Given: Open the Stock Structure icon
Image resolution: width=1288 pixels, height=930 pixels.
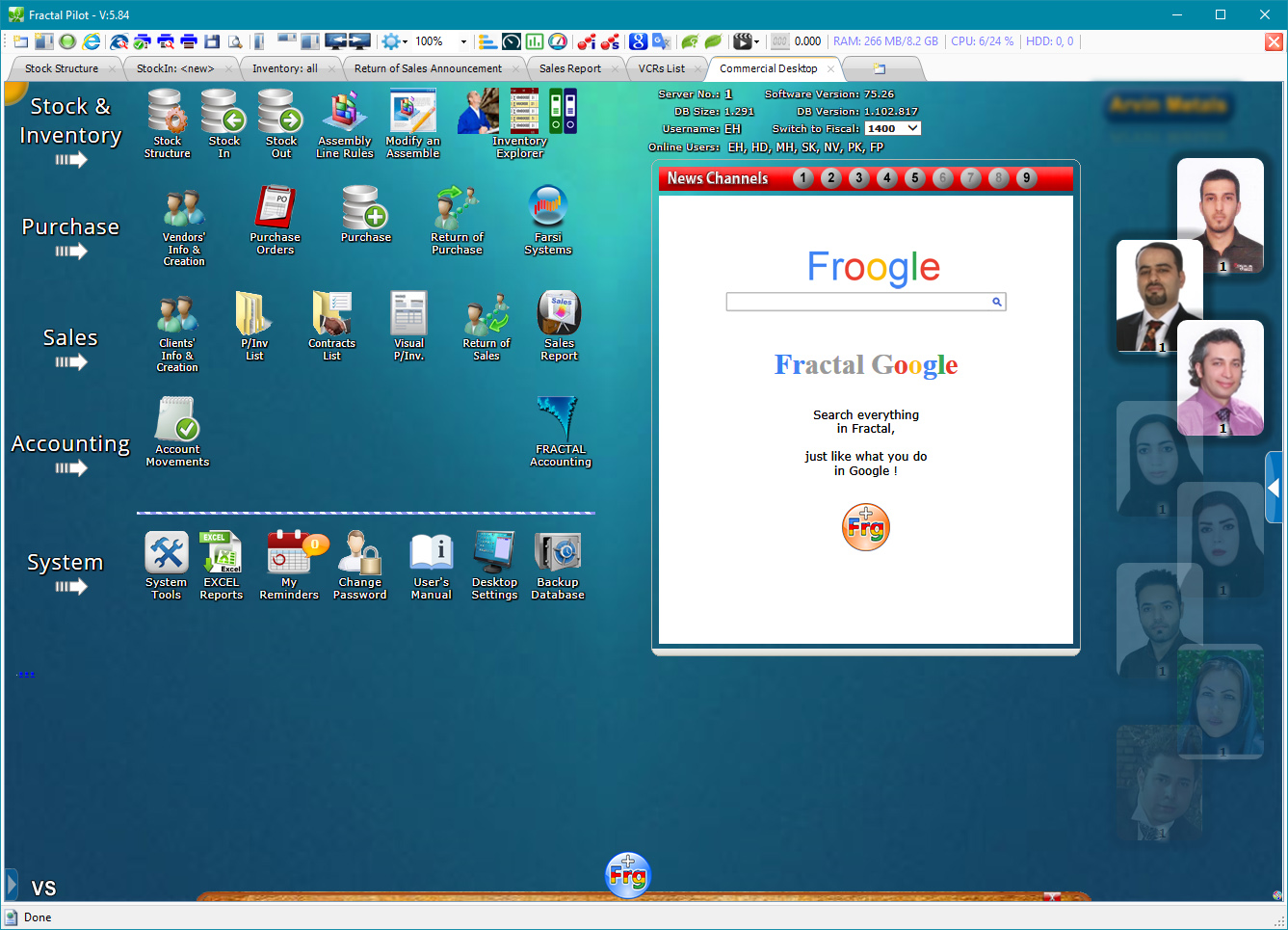Looking at the screenshot, I should tap(167, 123).
